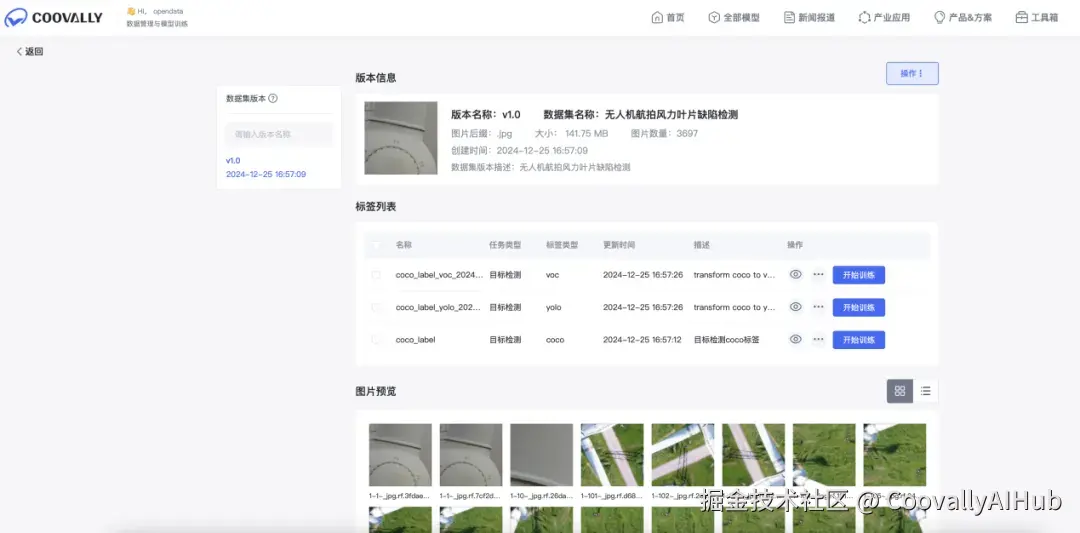Switch image preview to grid view

point(900,391)
